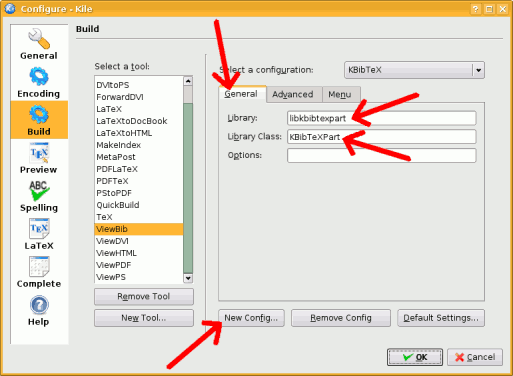
Task: Select LaTeXtoDocBook in the tool list
Action: 139,121
